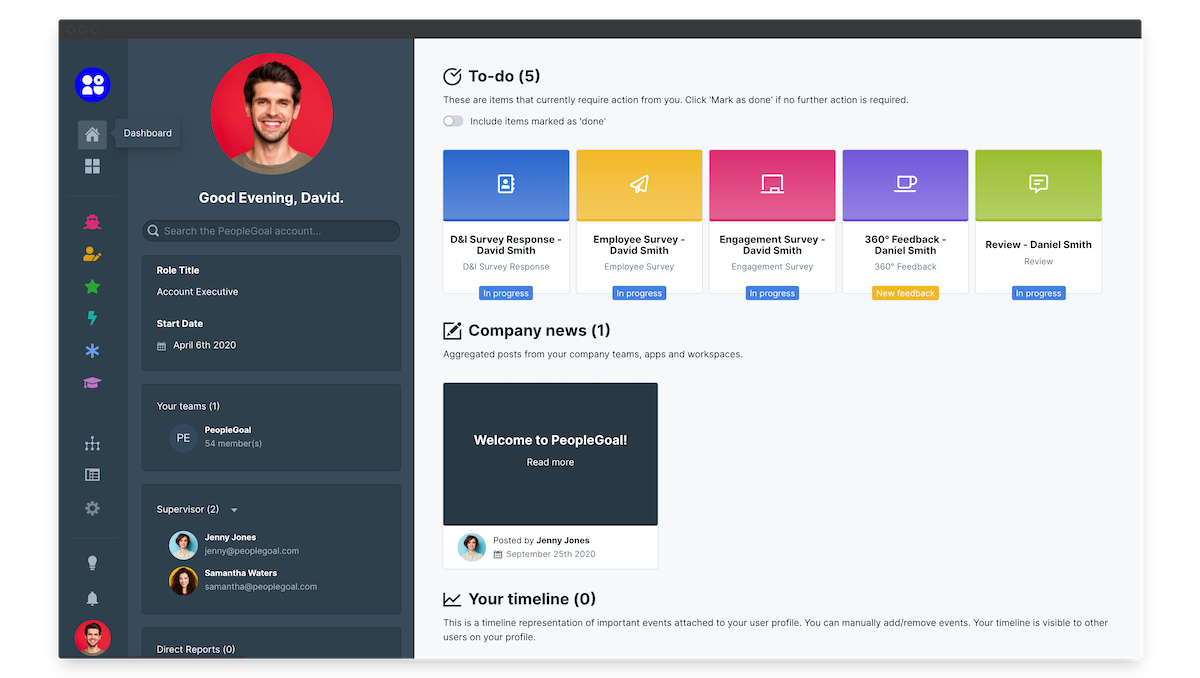Click David's large profile photo
The height and width of the screenshot is (678, 1200).
[x=271, y=115]
